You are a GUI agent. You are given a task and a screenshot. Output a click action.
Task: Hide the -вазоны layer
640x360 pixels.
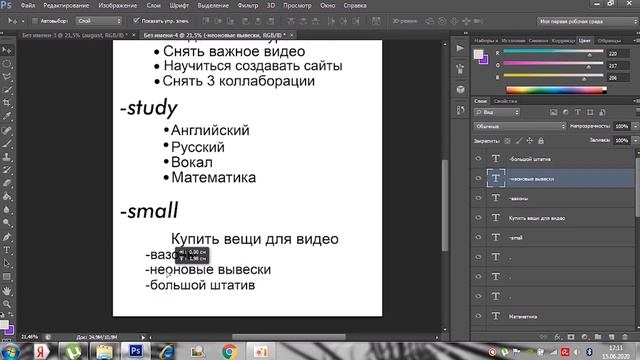(478, 198)
